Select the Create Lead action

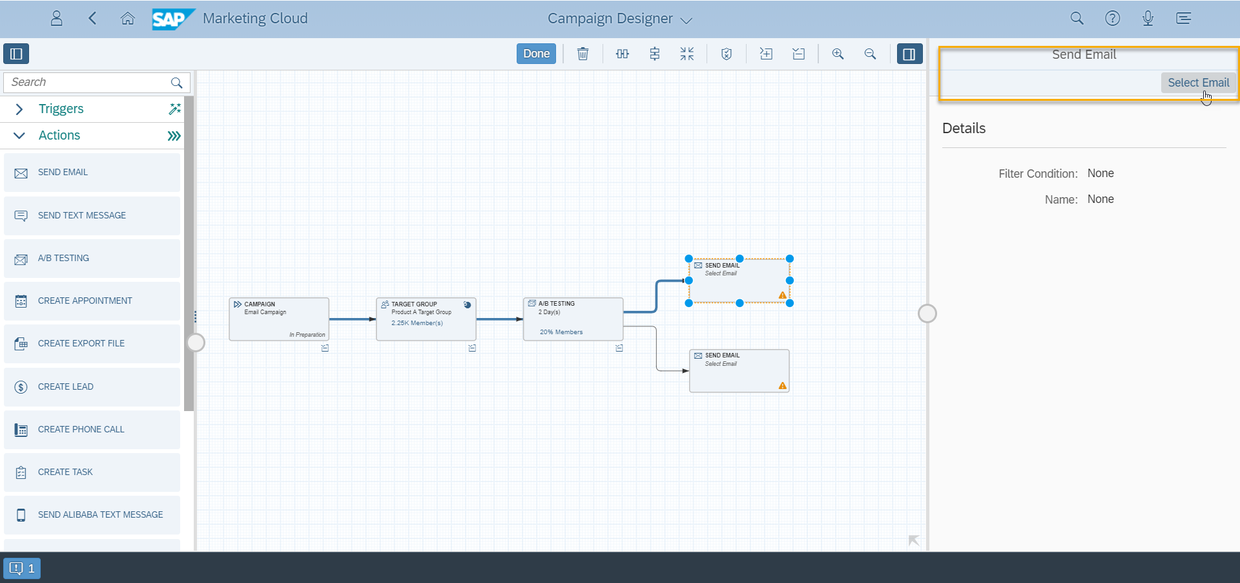tap(92, 386)
